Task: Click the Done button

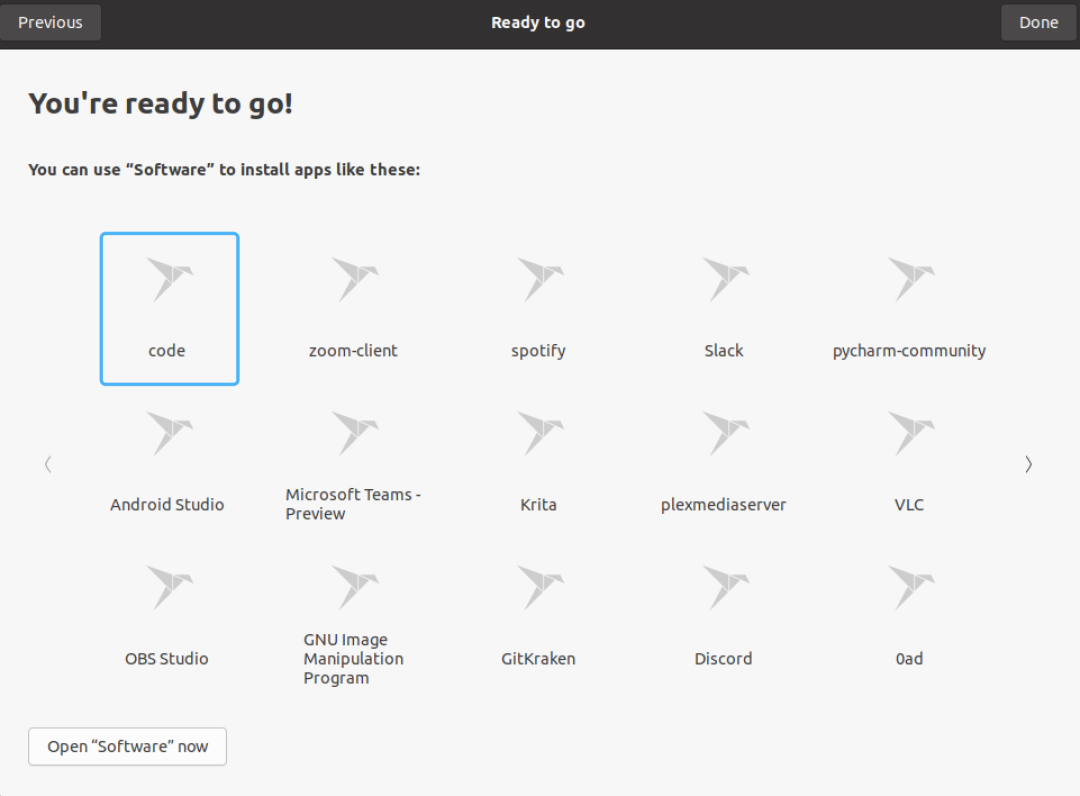Action: point(1038,23)
